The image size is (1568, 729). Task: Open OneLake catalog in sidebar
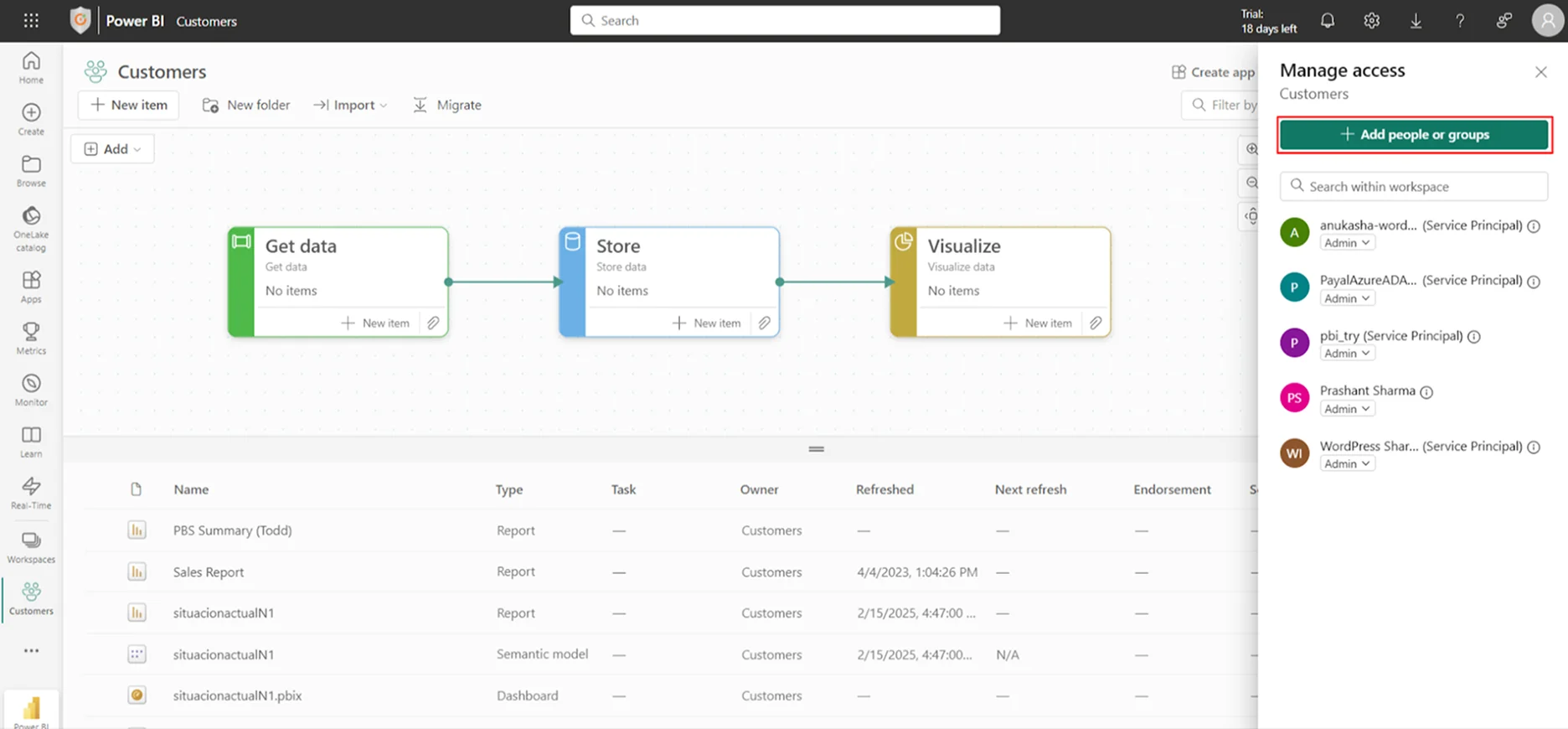point(31,229)
